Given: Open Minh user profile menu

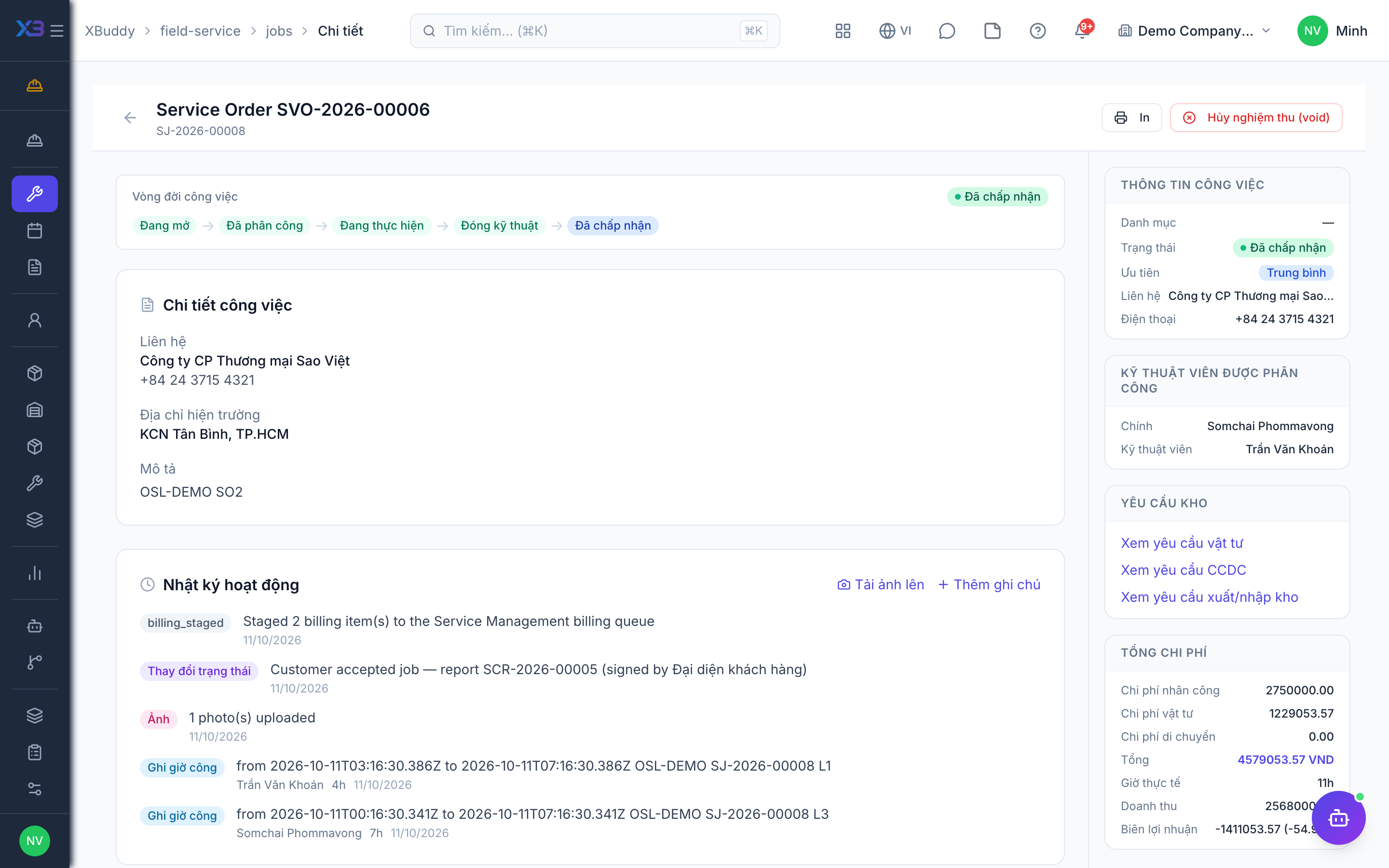Looking at the screenshot, I should coord(1332,30).
